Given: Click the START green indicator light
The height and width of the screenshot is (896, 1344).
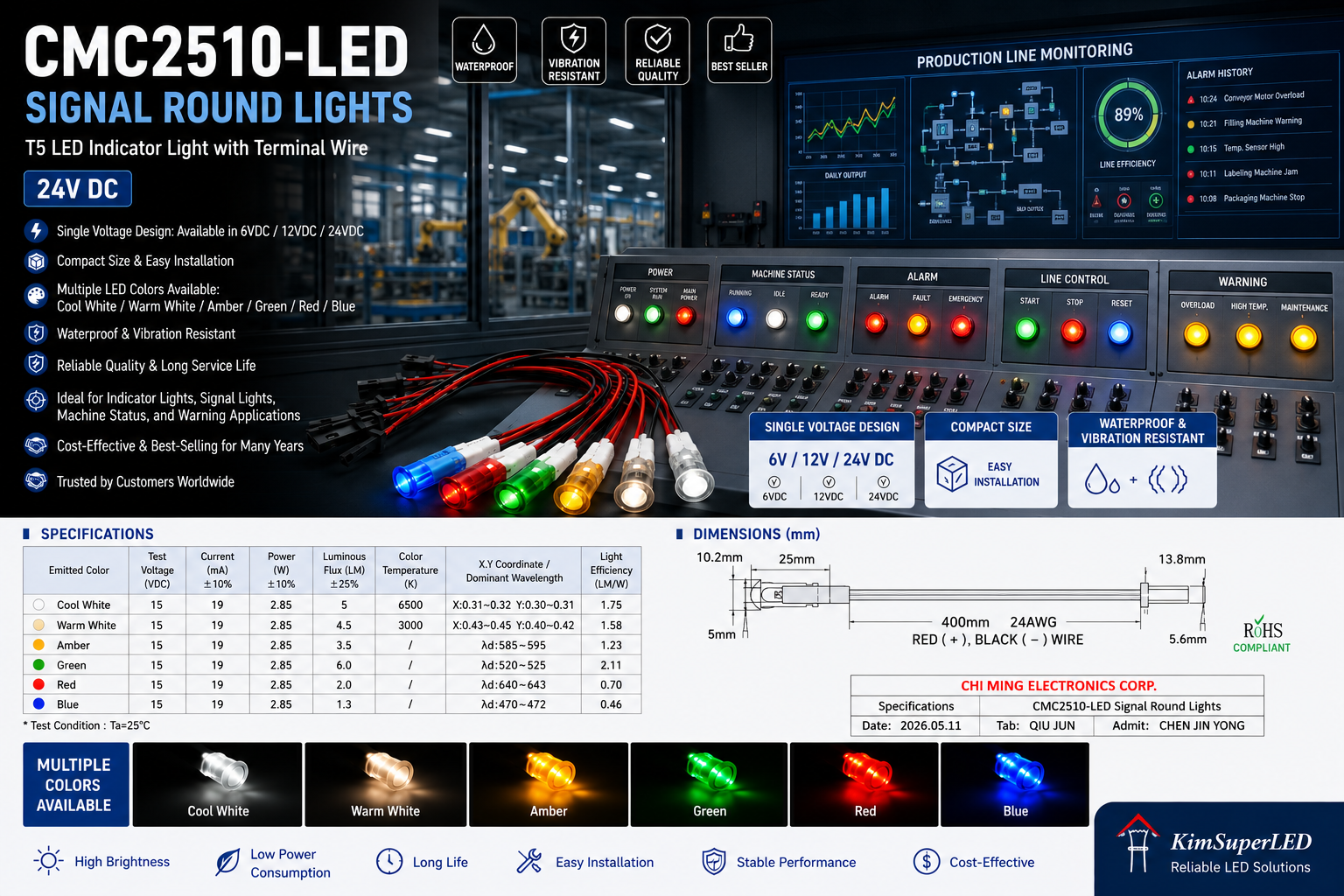Looking at the screenshot, I should click(x=1026, y=330).
